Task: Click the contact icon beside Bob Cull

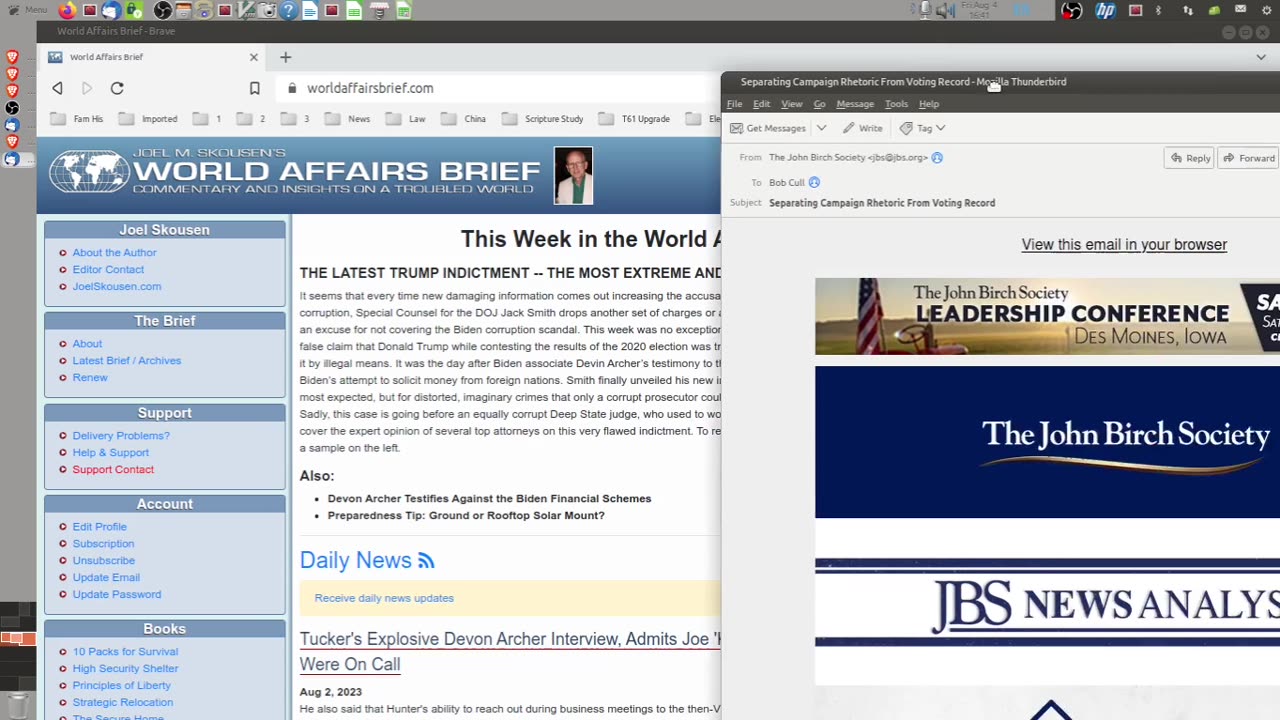Action: click(814, 182)
